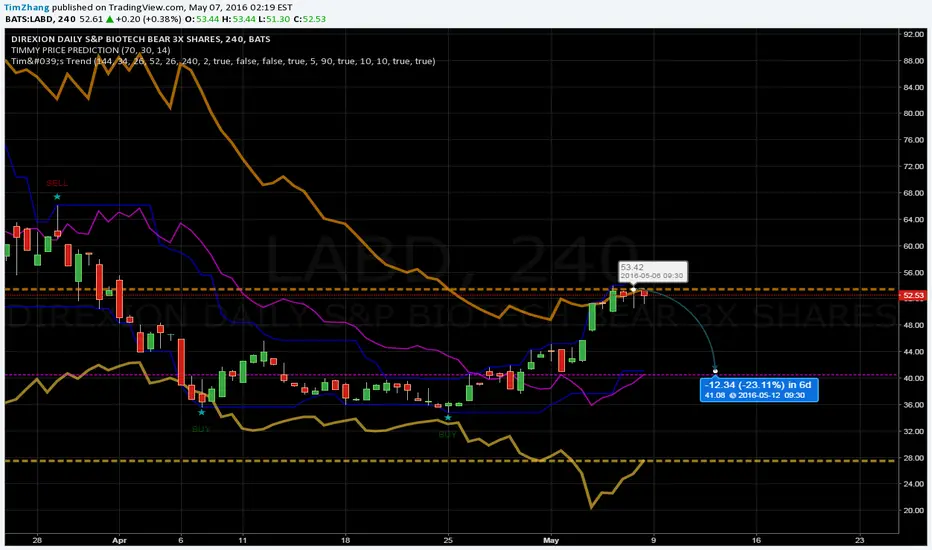Click the L:51.30 low value
Image resolution: width=932 pixels, height=550 pixels.
click(x=274, y=19)
